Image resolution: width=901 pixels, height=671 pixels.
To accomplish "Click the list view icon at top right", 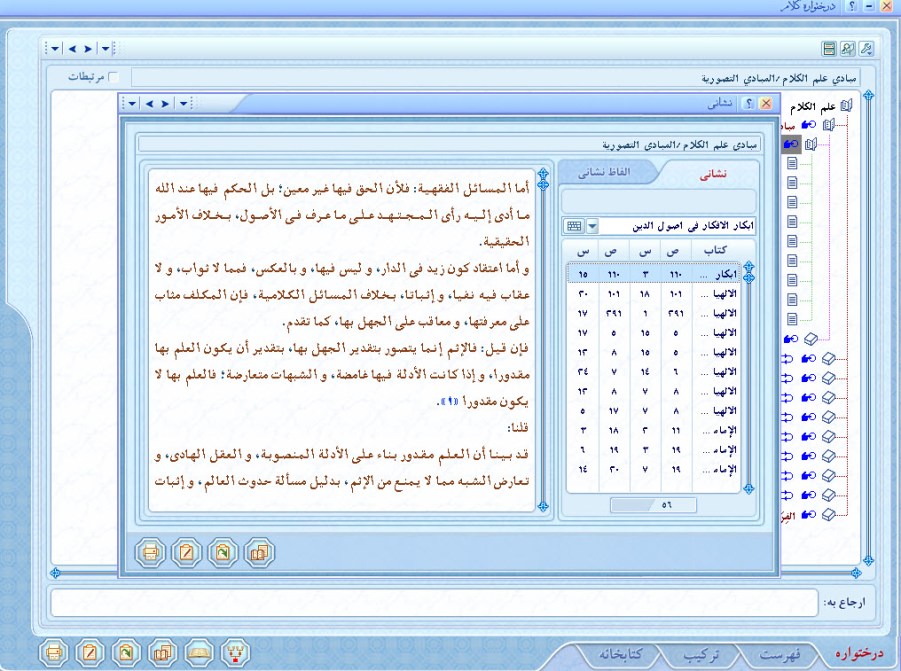I will point(828,48).
